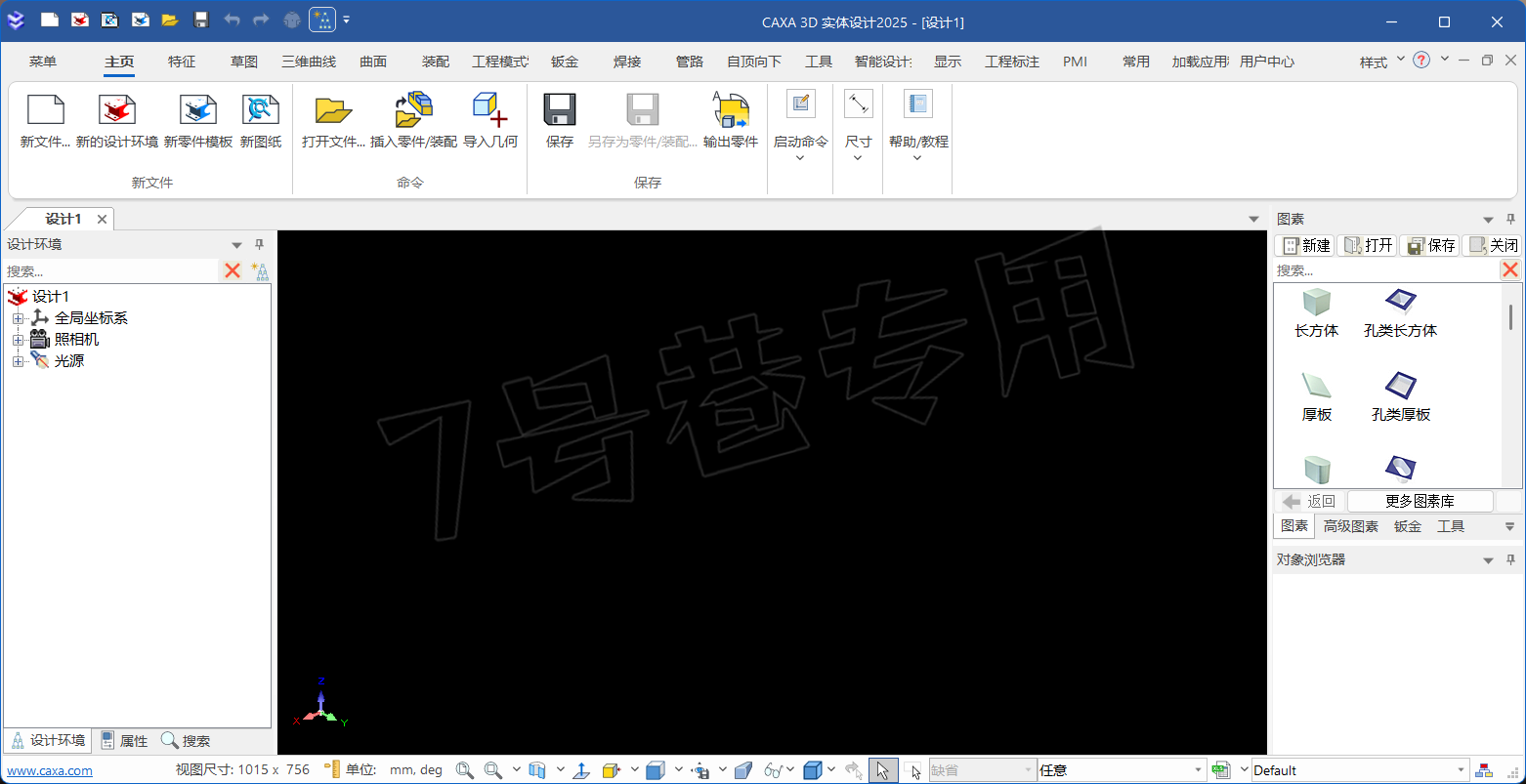Open the Menu (菜单) item
The width and height of the screenshot is (1526, 784).
coord(43,62)
